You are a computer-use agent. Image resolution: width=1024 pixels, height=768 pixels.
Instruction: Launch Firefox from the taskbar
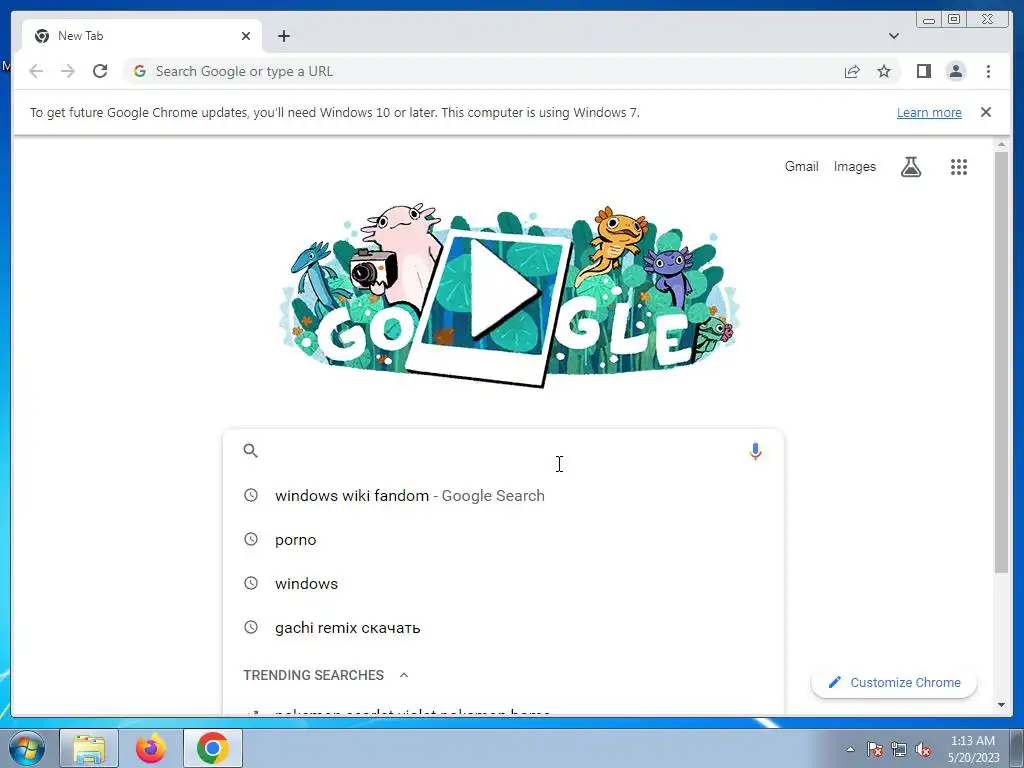coord(151,748)
